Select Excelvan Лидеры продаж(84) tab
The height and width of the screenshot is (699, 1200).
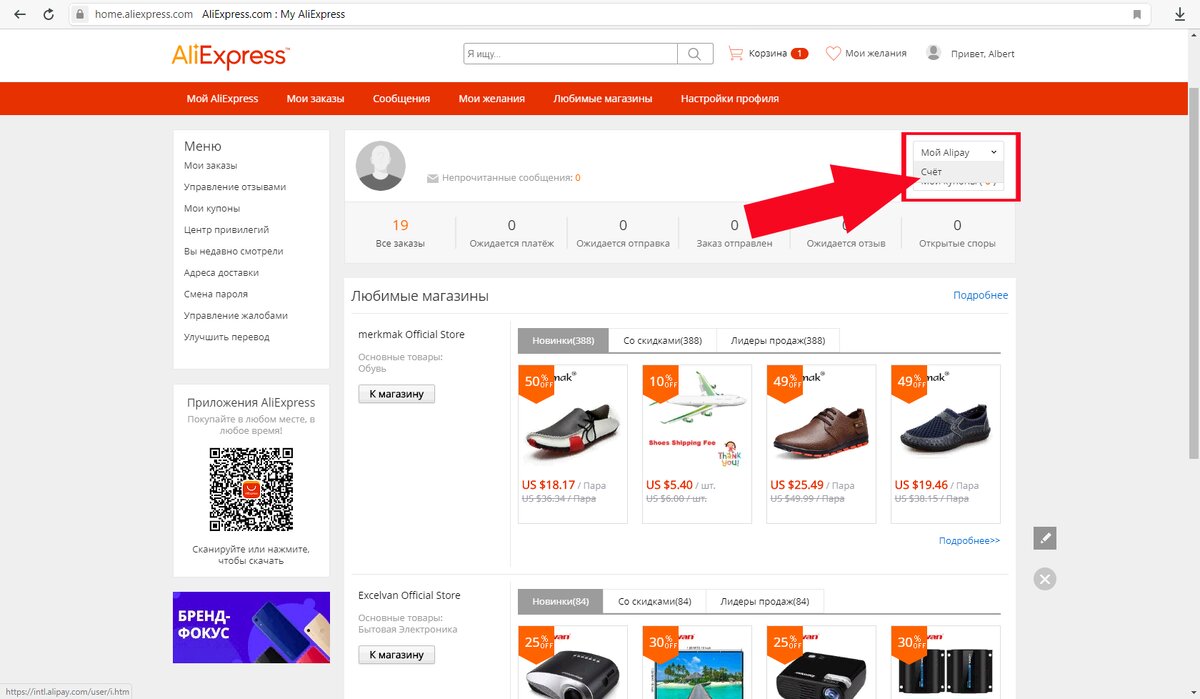[764, 601]
